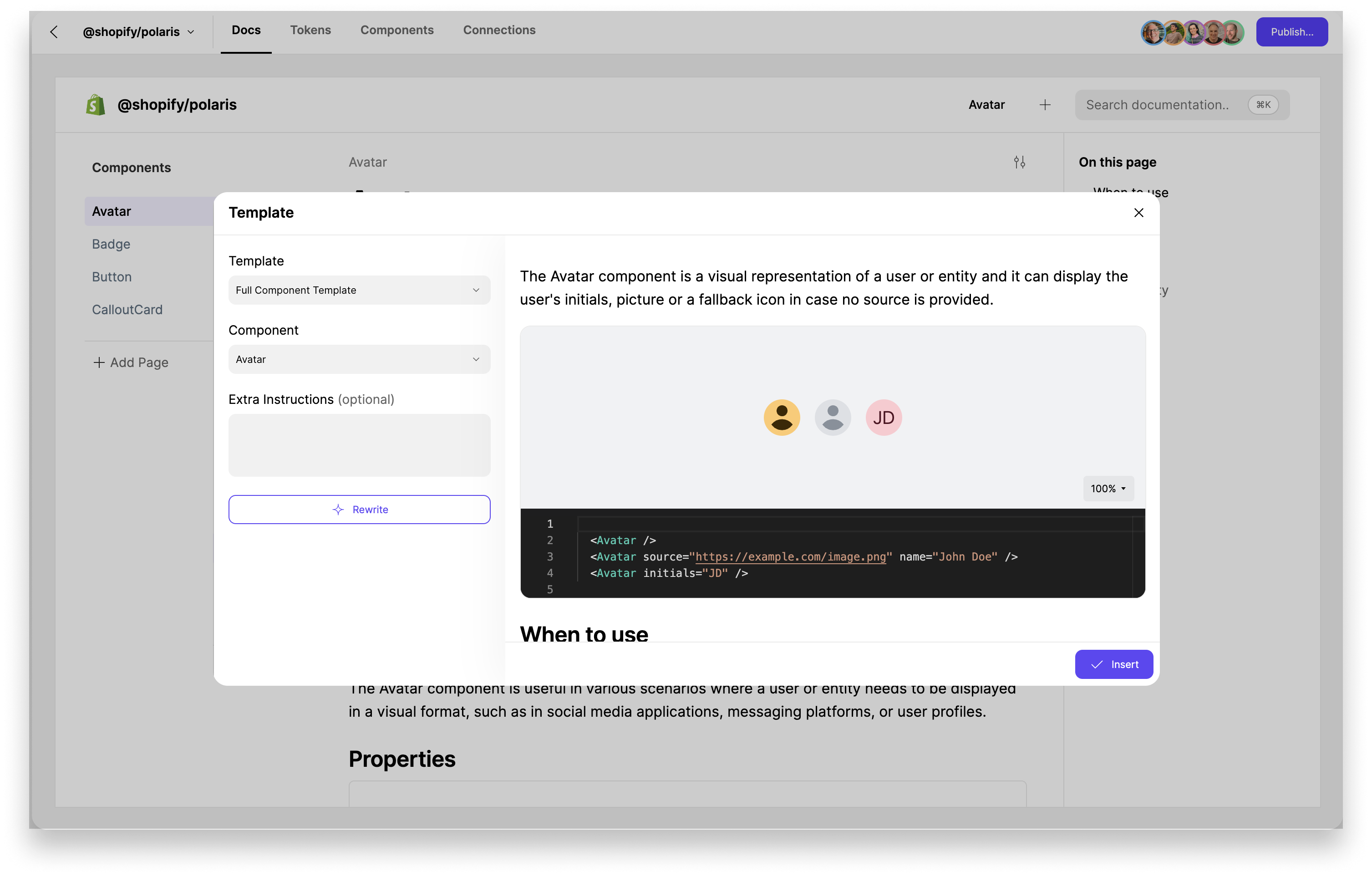Click the plus icon beside Avatar in the header
The width and height of the screenshot is (1372, 877).
[x=1044, y=105]
